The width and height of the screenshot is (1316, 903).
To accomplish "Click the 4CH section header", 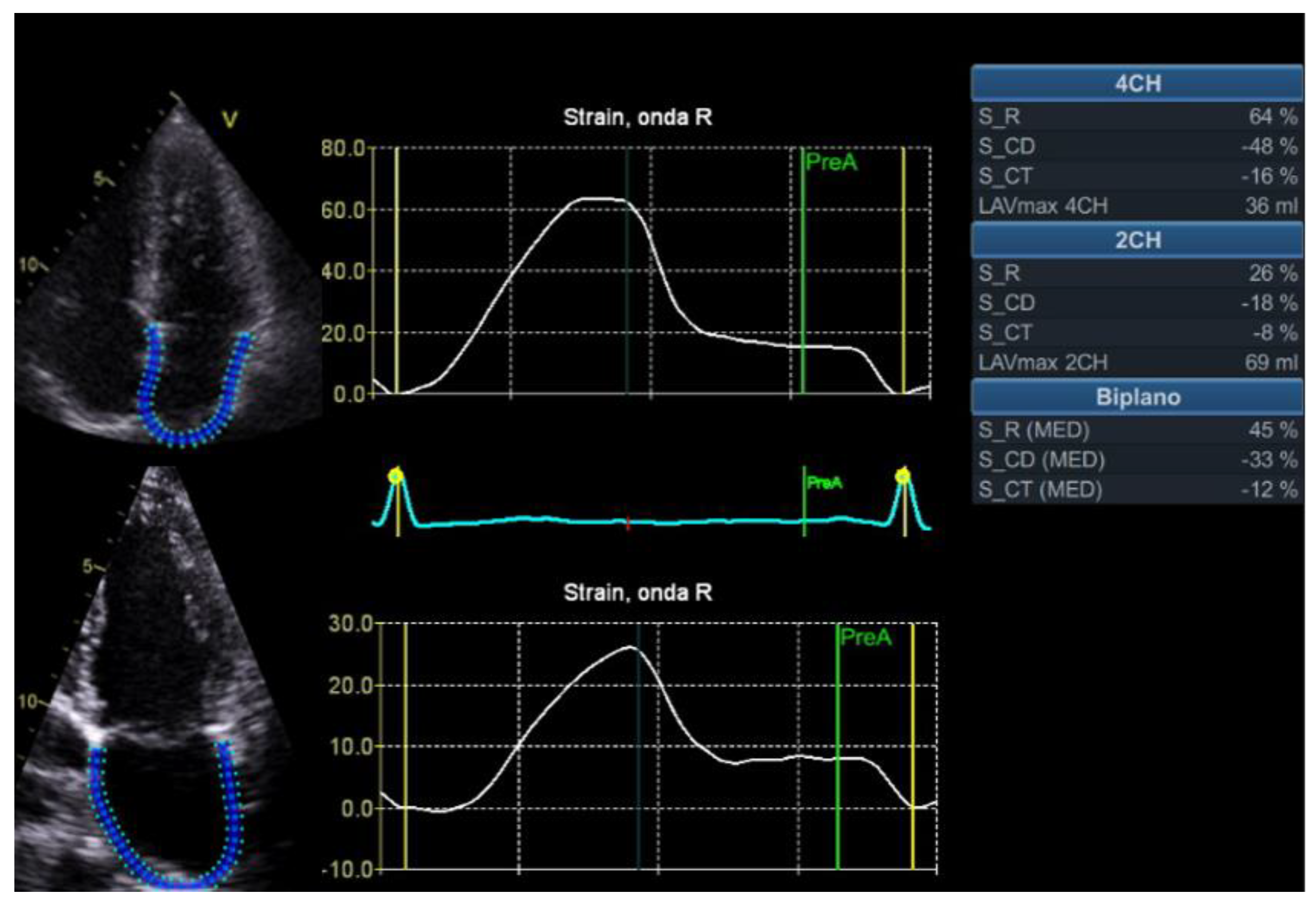I will point(1137,83).
